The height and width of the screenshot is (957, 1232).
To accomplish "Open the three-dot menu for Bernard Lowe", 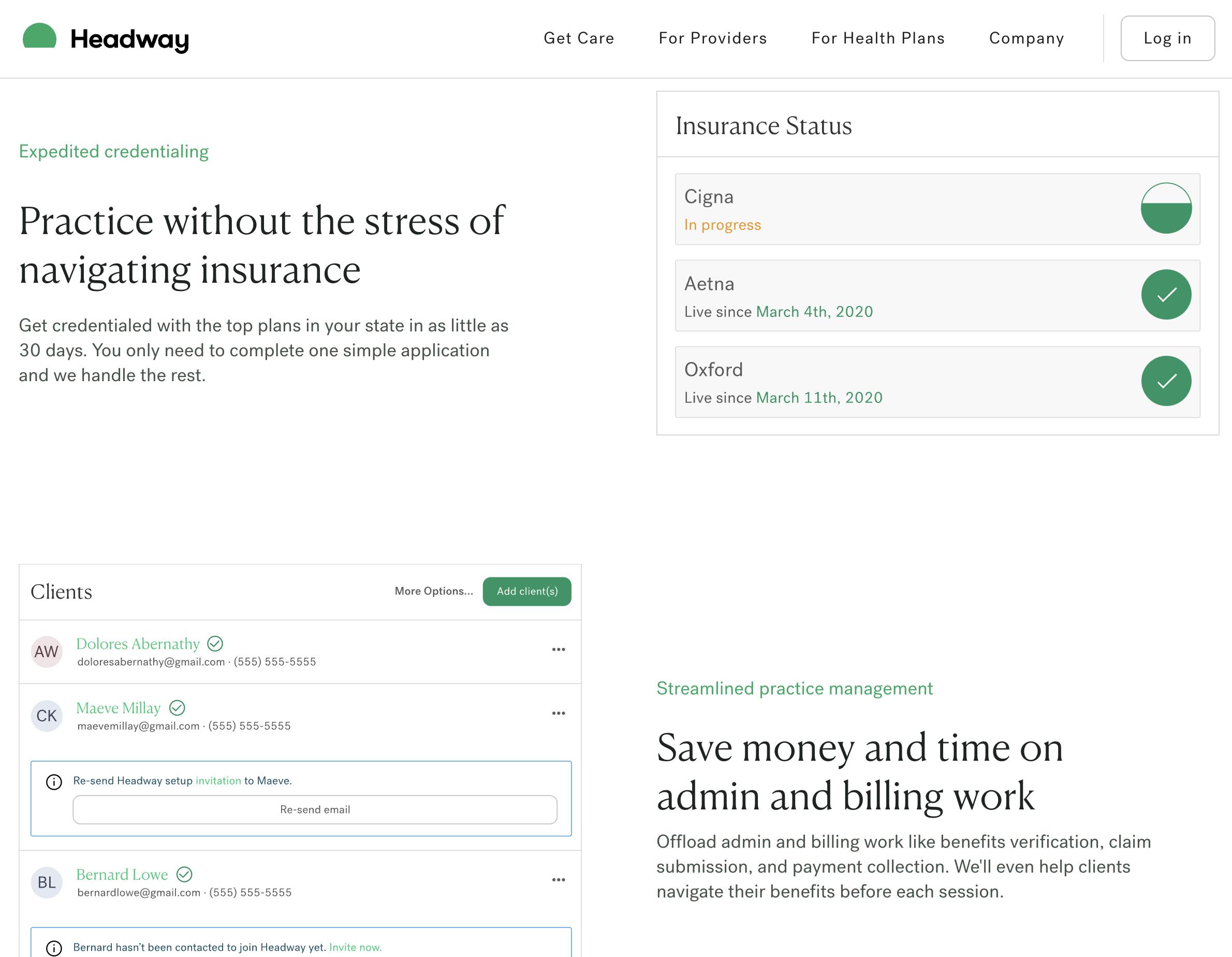I will 559,880.
